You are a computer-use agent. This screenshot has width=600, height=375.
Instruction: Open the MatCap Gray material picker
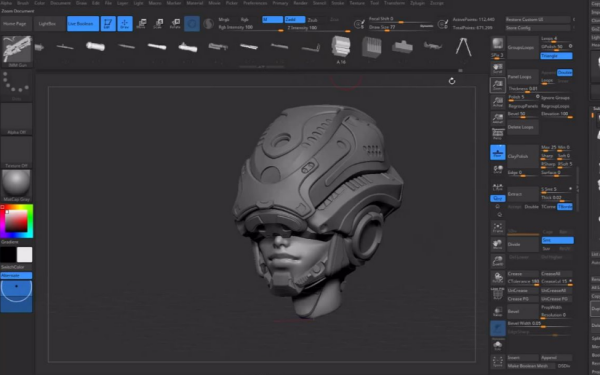tap(16, 186)
